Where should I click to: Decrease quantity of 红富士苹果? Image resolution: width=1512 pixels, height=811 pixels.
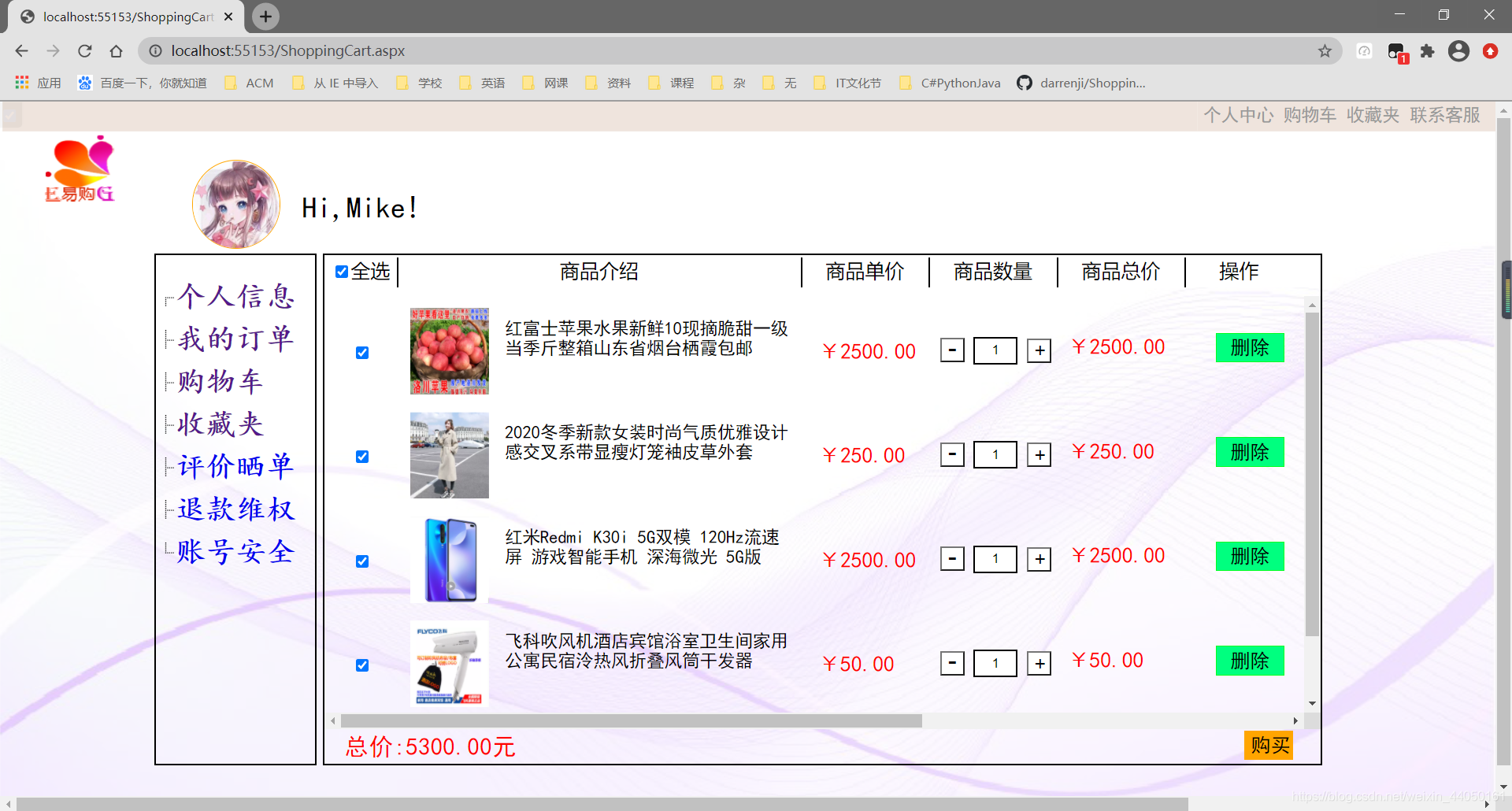[x=952, y=350]
